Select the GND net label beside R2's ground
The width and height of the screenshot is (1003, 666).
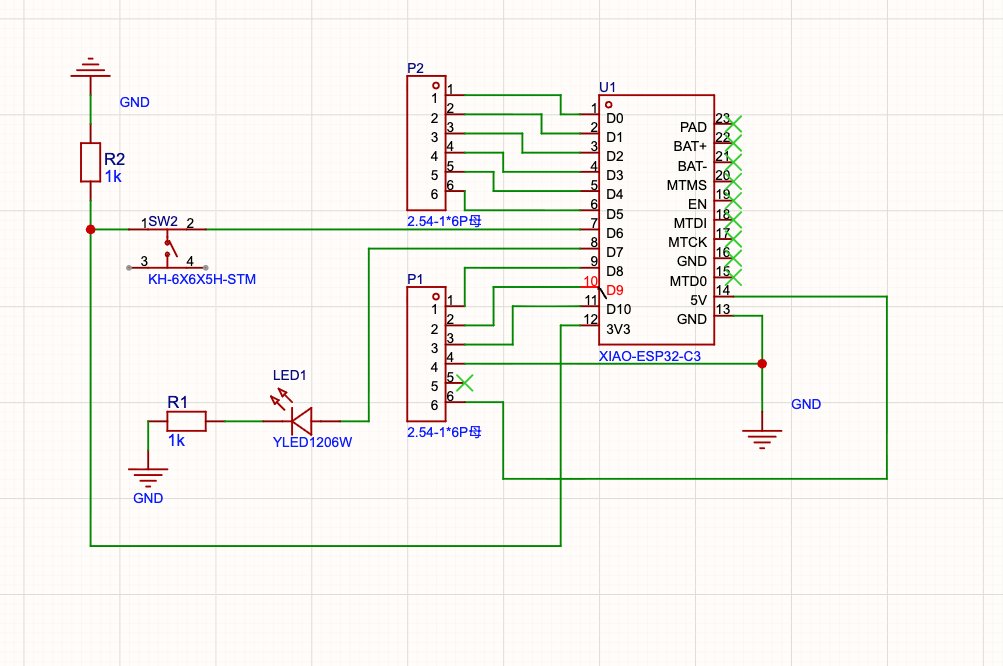[134, 102]
